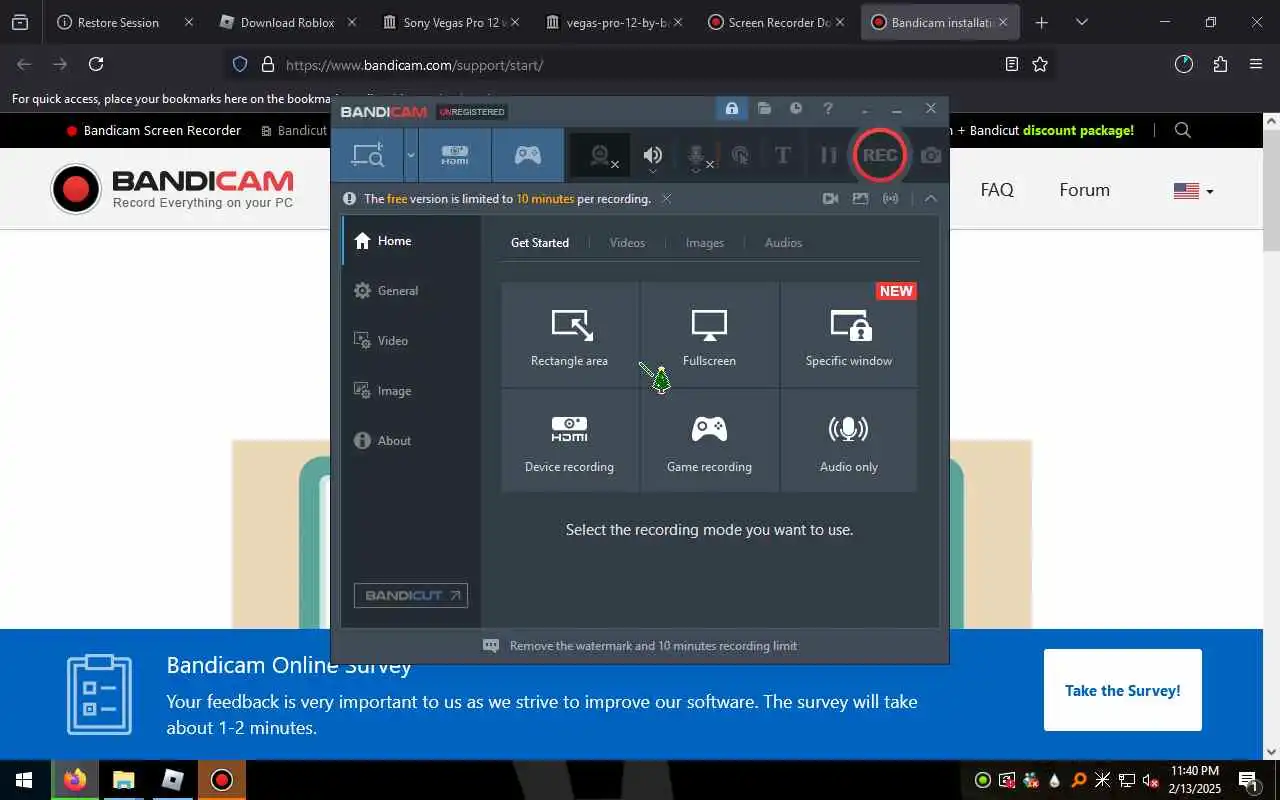Screen dimensions: 1280x800
Task: Choose Device recording mode tile
Action: click(x=570, y=441)
